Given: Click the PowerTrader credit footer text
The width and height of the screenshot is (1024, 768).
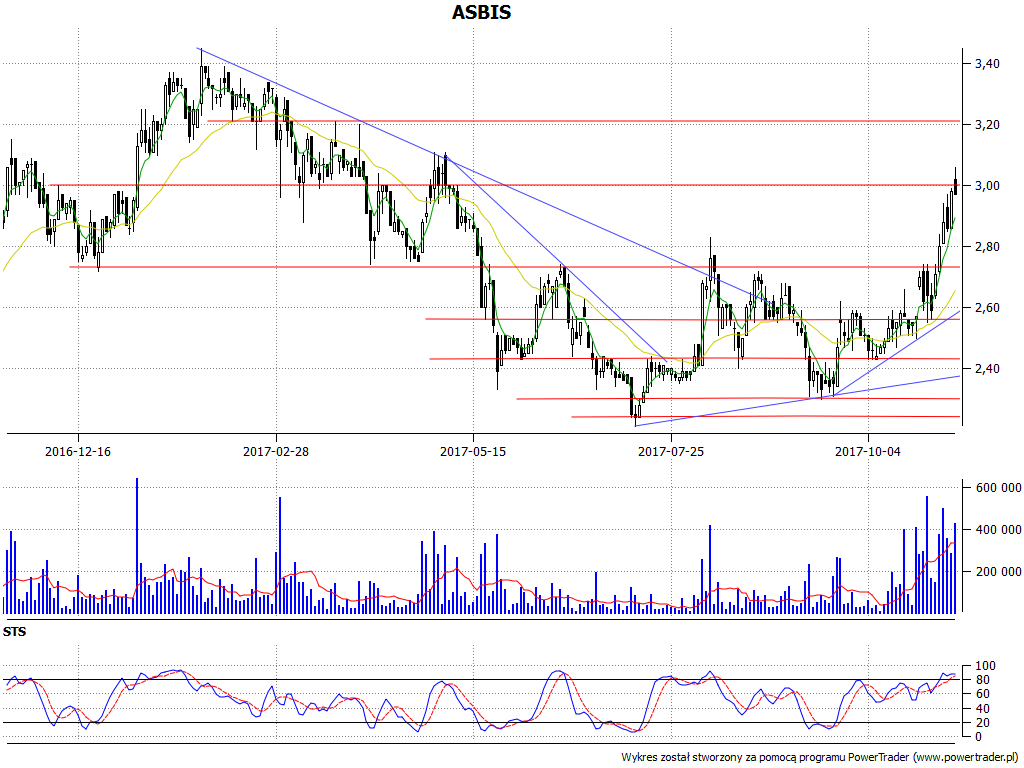Looking at the screenshot, I should [821, 757].
